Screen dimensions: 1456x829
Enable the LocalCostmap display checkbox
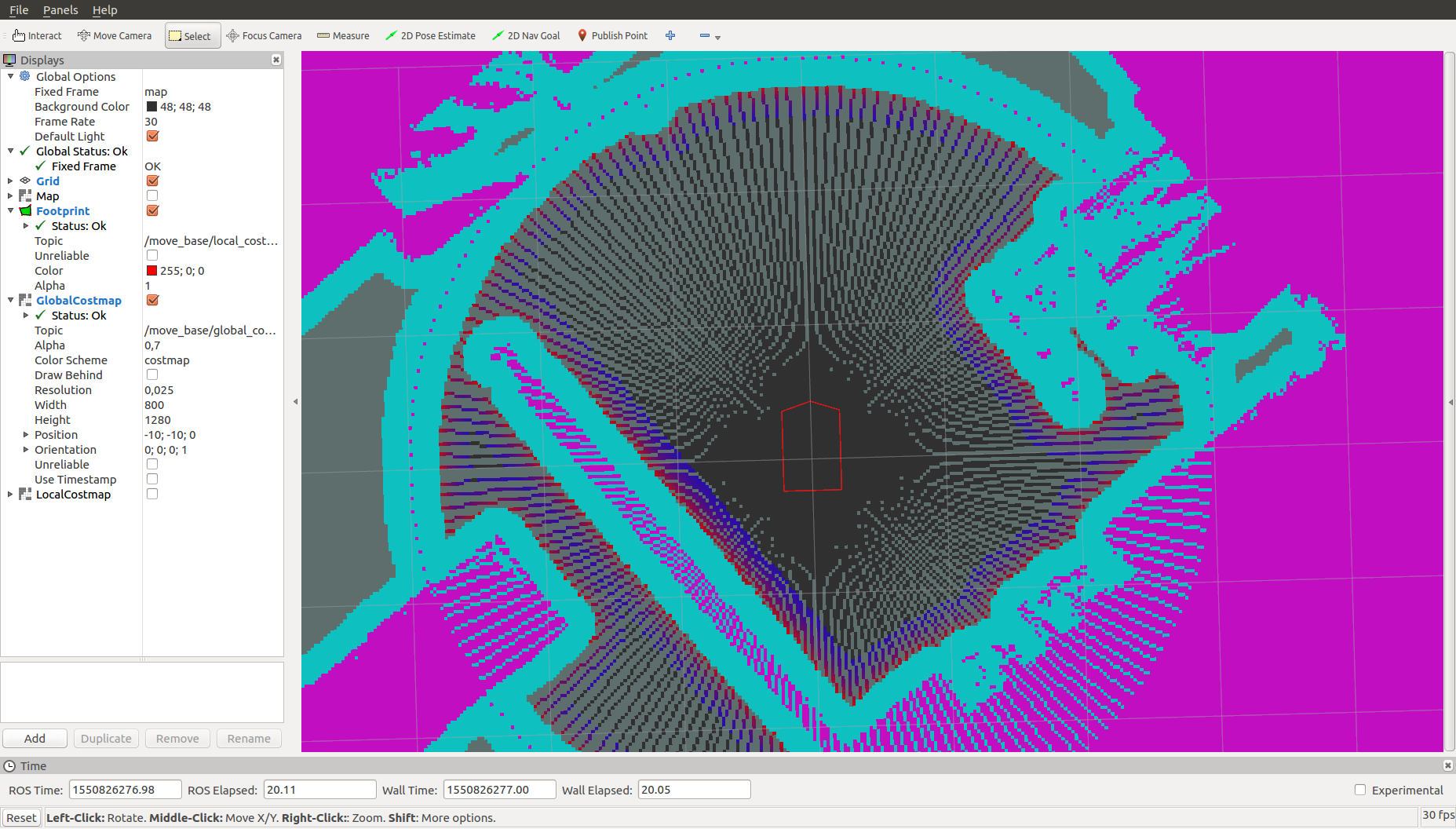point(152,494)
